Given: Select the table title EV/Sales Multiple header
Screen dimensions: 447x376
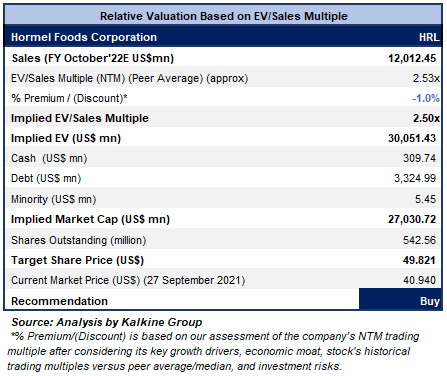Looking at the screenshot, I should tap(224, 16).
